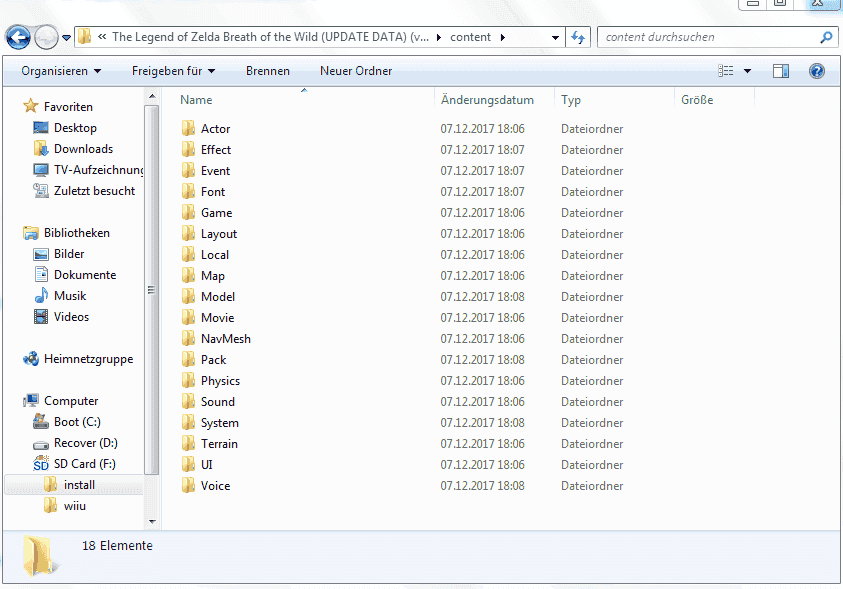Click the UI folder name
The image size is (843, 589).
[206, 464]
